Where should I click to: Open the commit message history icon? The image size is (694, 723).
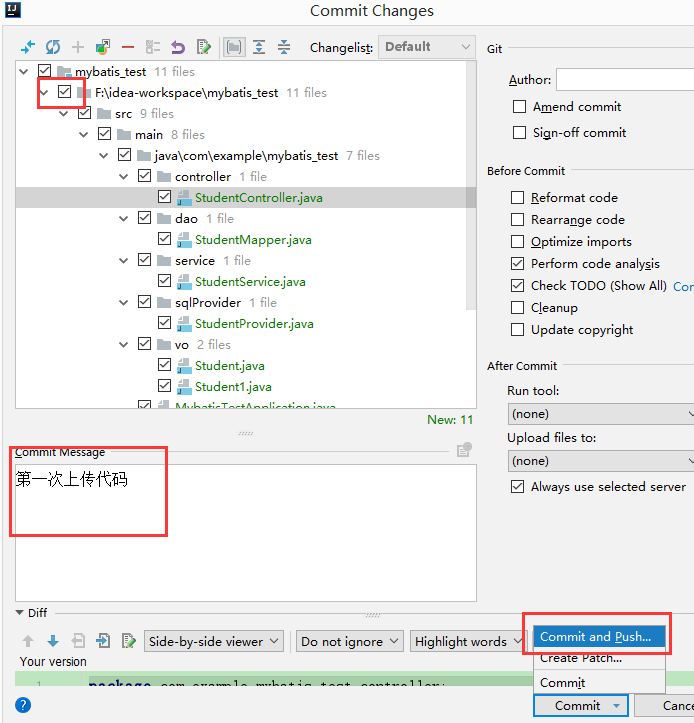pos(463,451)
